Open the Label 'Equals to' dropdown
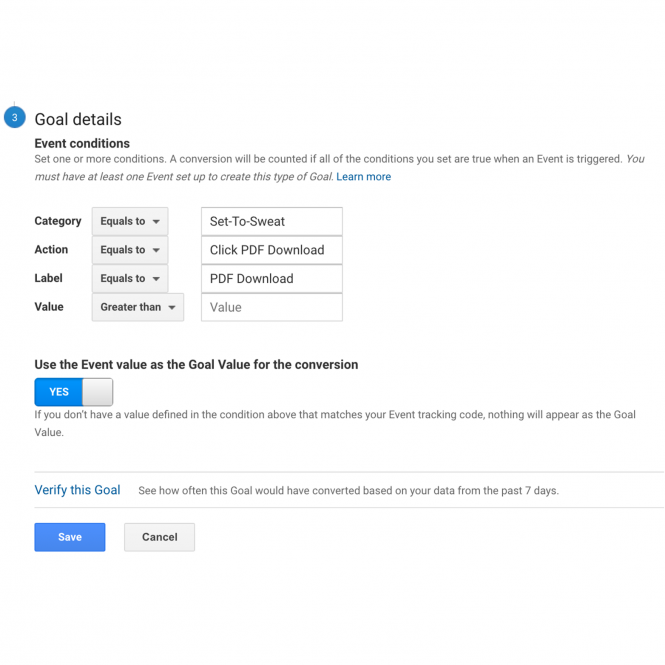 tap(130, 279)
